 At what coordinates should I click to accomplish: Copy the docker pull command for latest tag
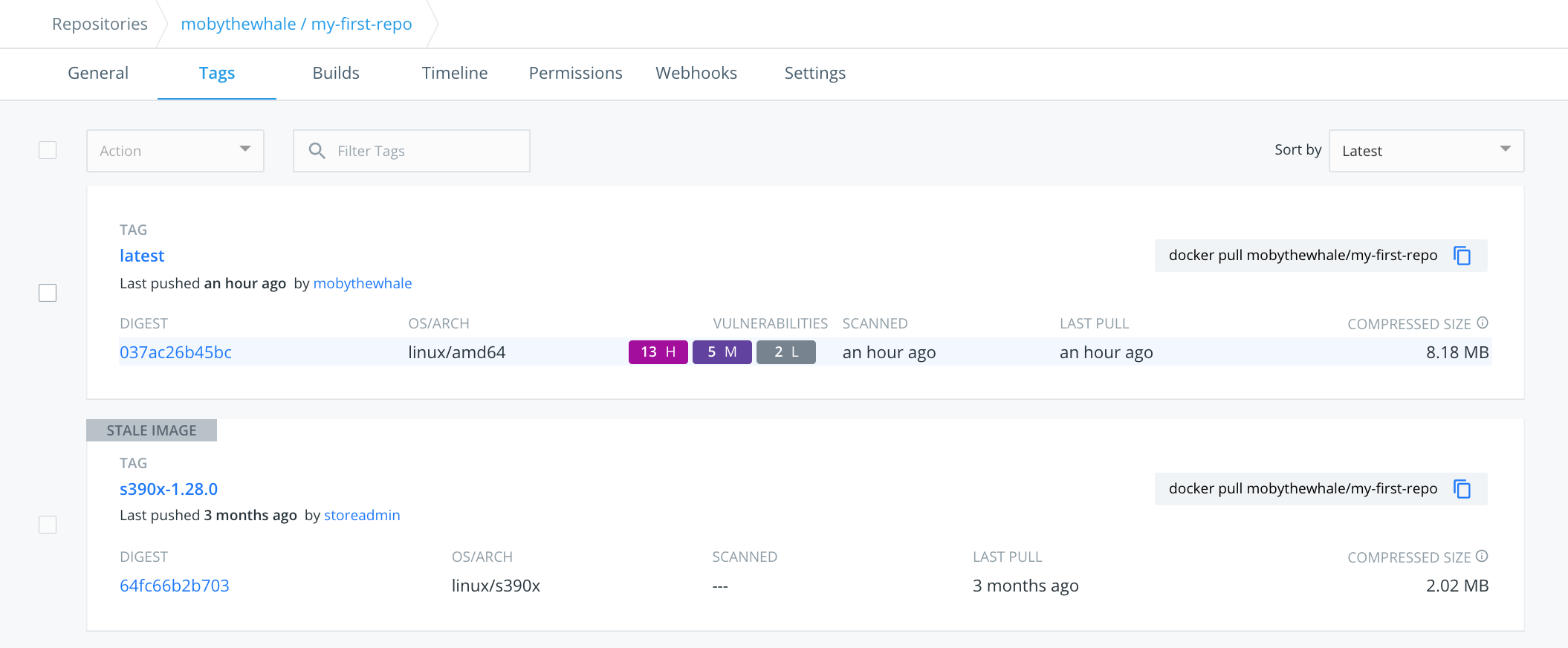pyautogui.click(x=1462, y=256)
